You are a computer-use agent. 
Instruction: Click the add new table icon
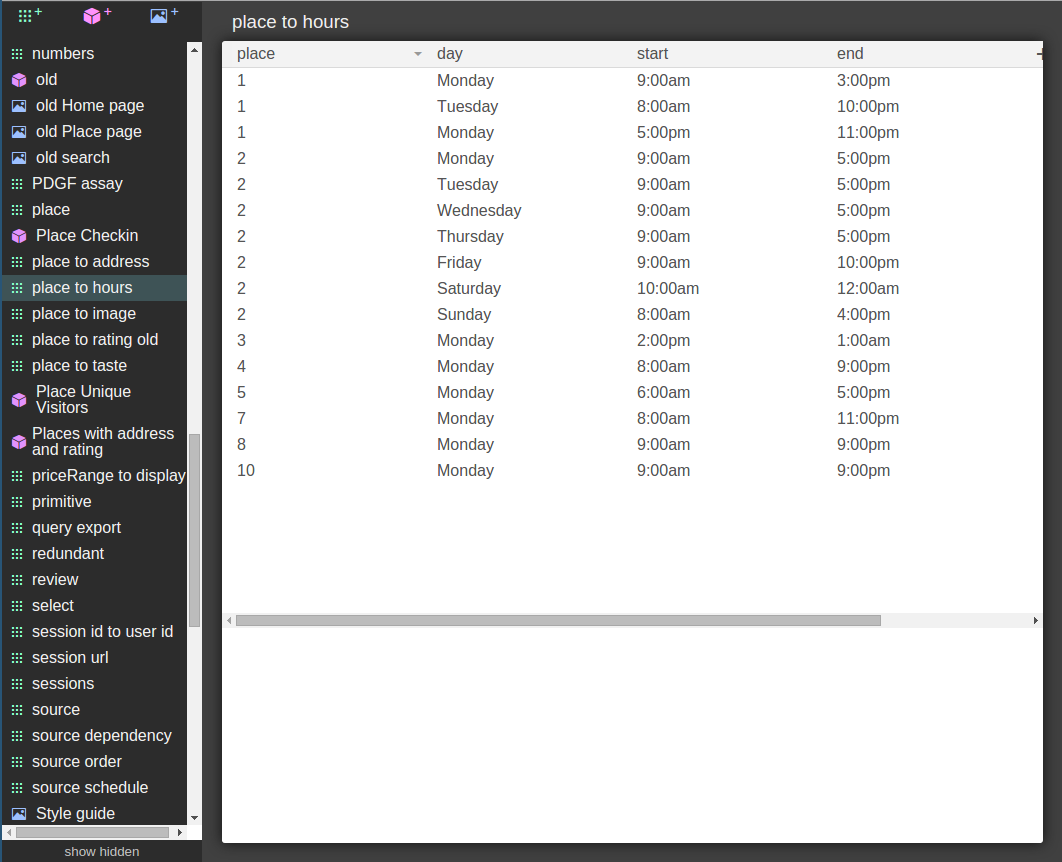point(29,15)
